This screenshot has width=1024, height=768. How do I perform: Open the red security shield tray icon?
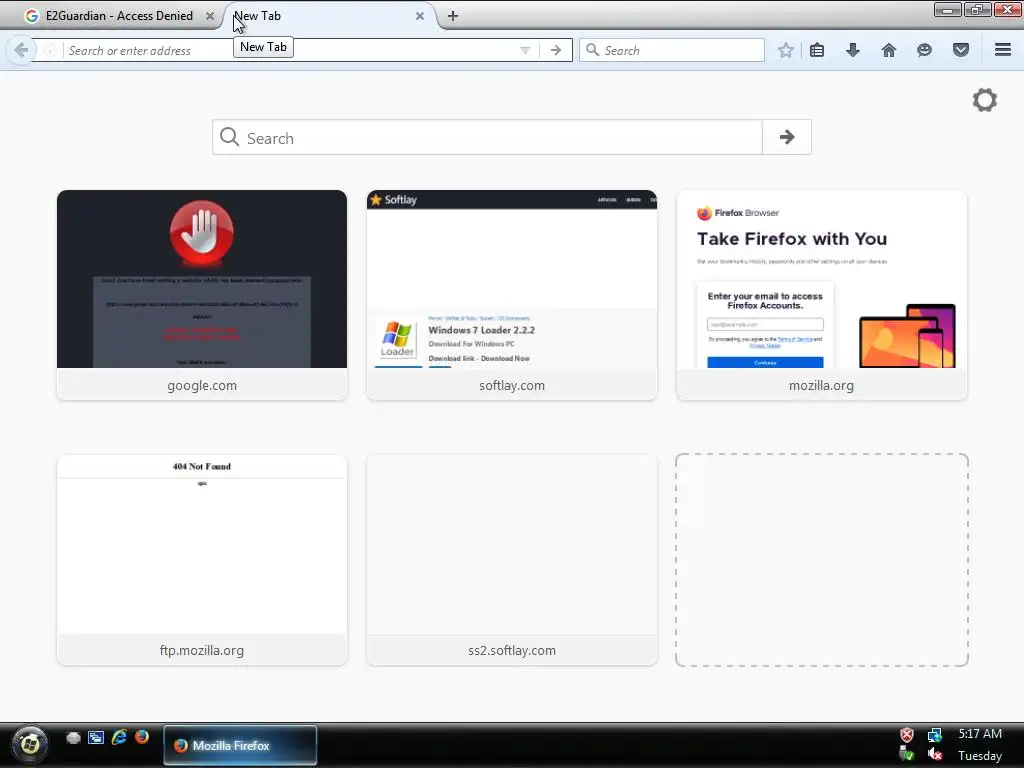tap(906, 735)
